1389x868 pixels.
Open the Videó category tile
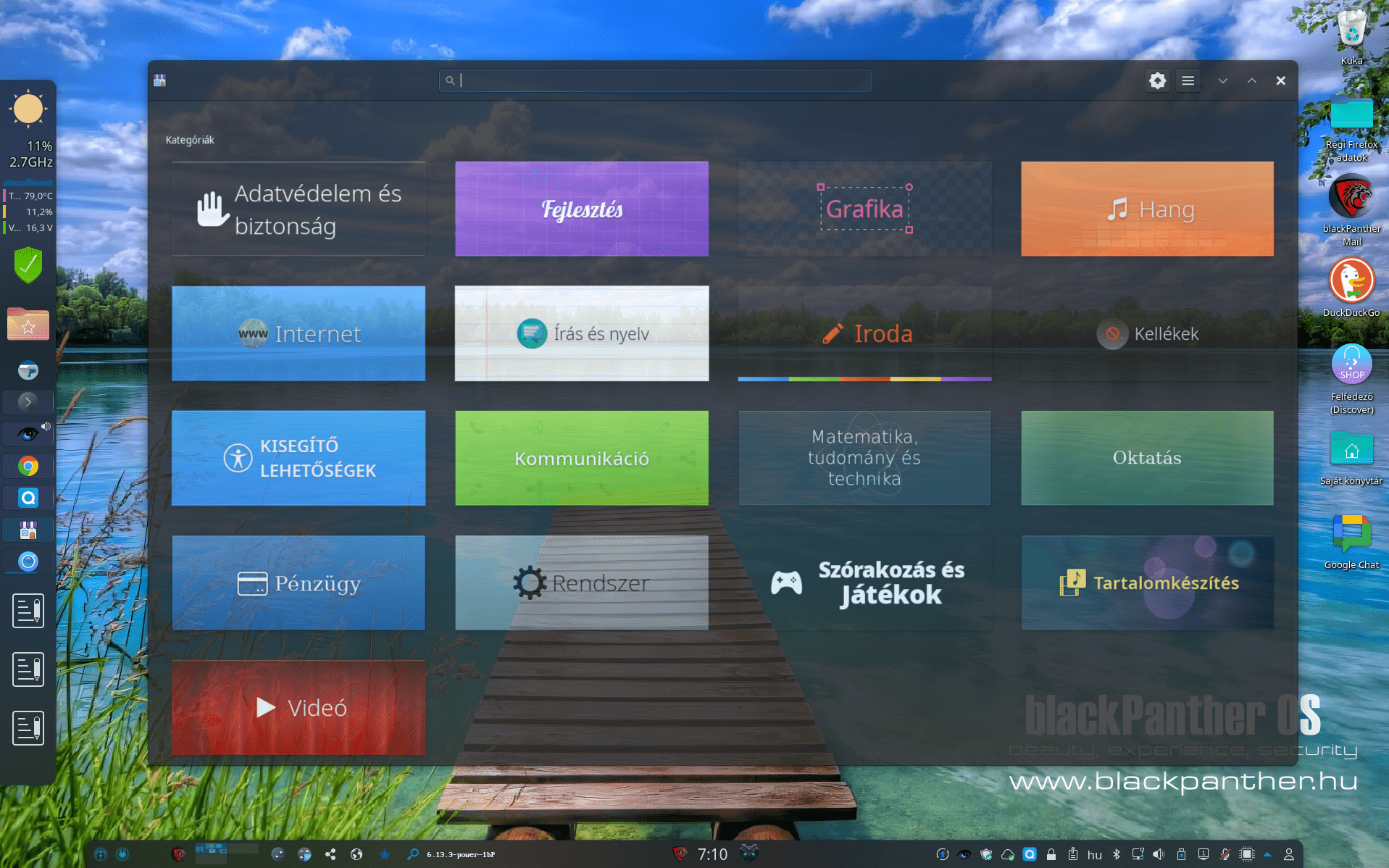299,707
